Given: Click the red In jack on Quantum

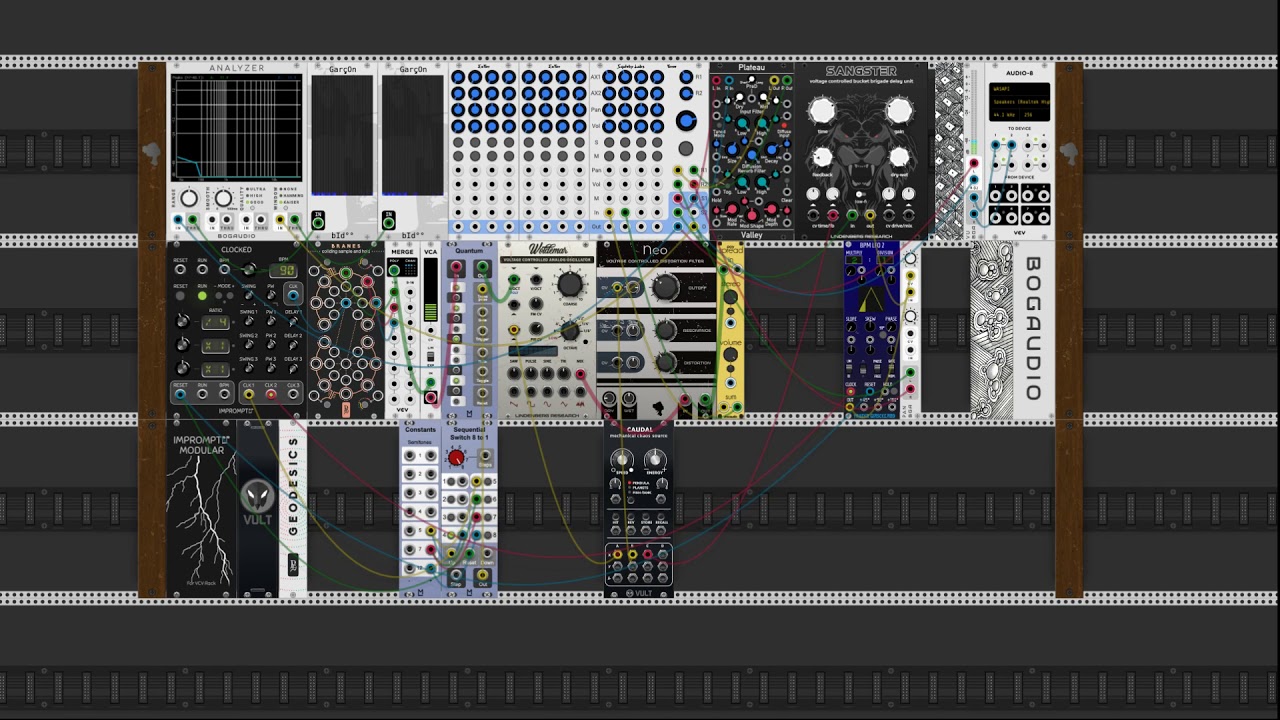Looking at the screenshot, I should pos(456,266).
